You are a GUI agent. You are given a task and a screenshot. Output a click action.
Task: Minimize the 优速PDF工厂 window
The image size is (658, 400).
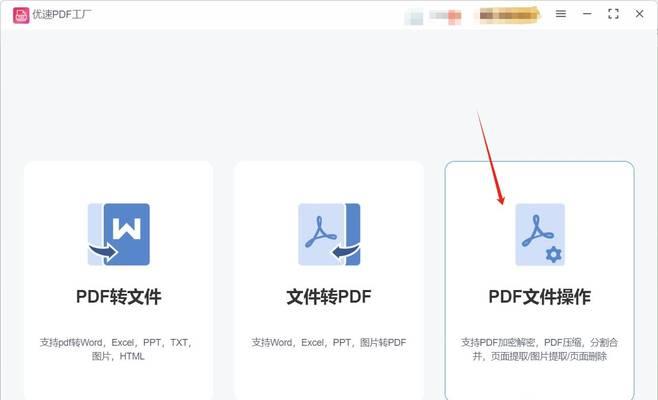(587, 14)
